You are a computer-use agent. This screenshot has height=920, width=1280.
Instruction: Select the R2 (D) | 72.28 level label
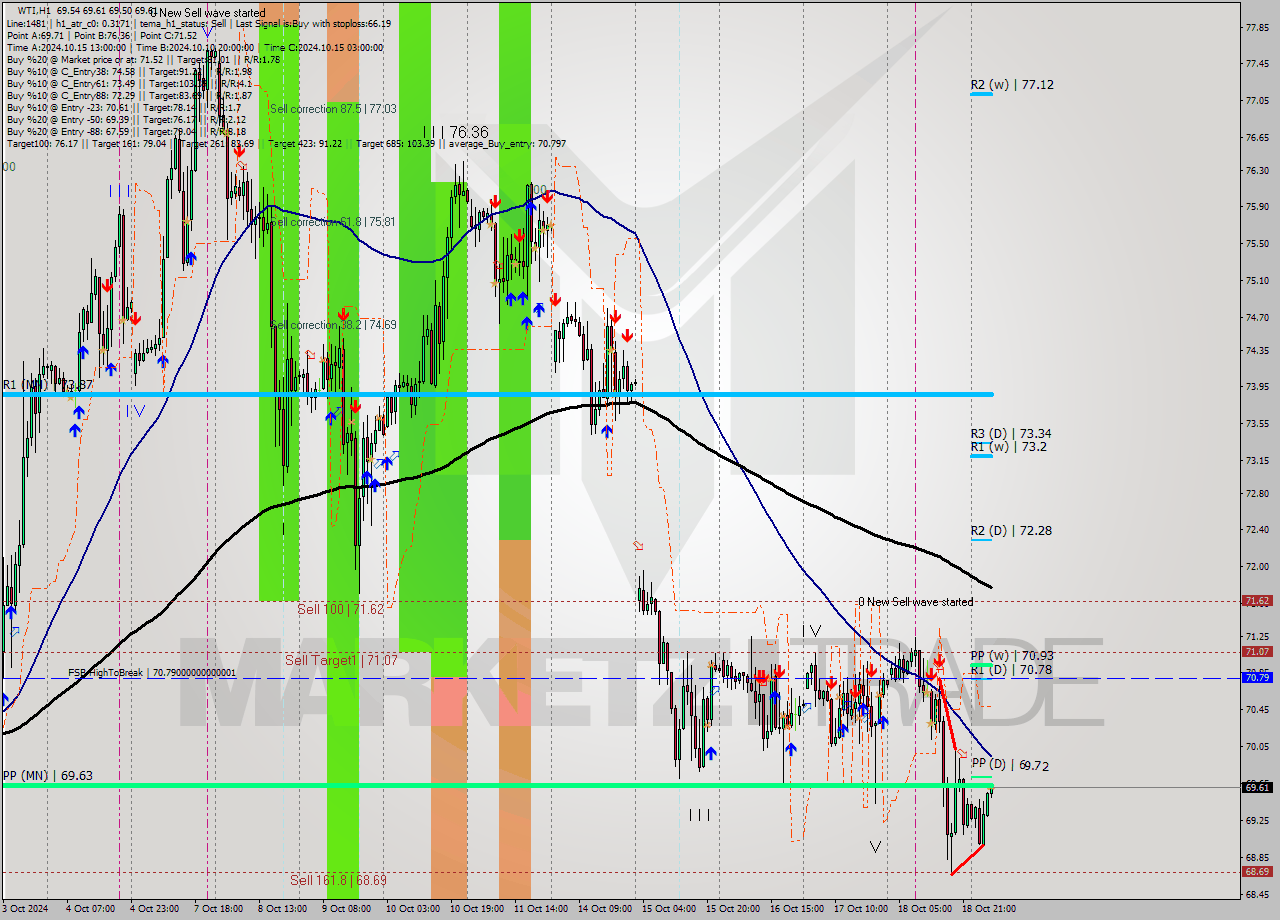click(x=1010, y=530)
